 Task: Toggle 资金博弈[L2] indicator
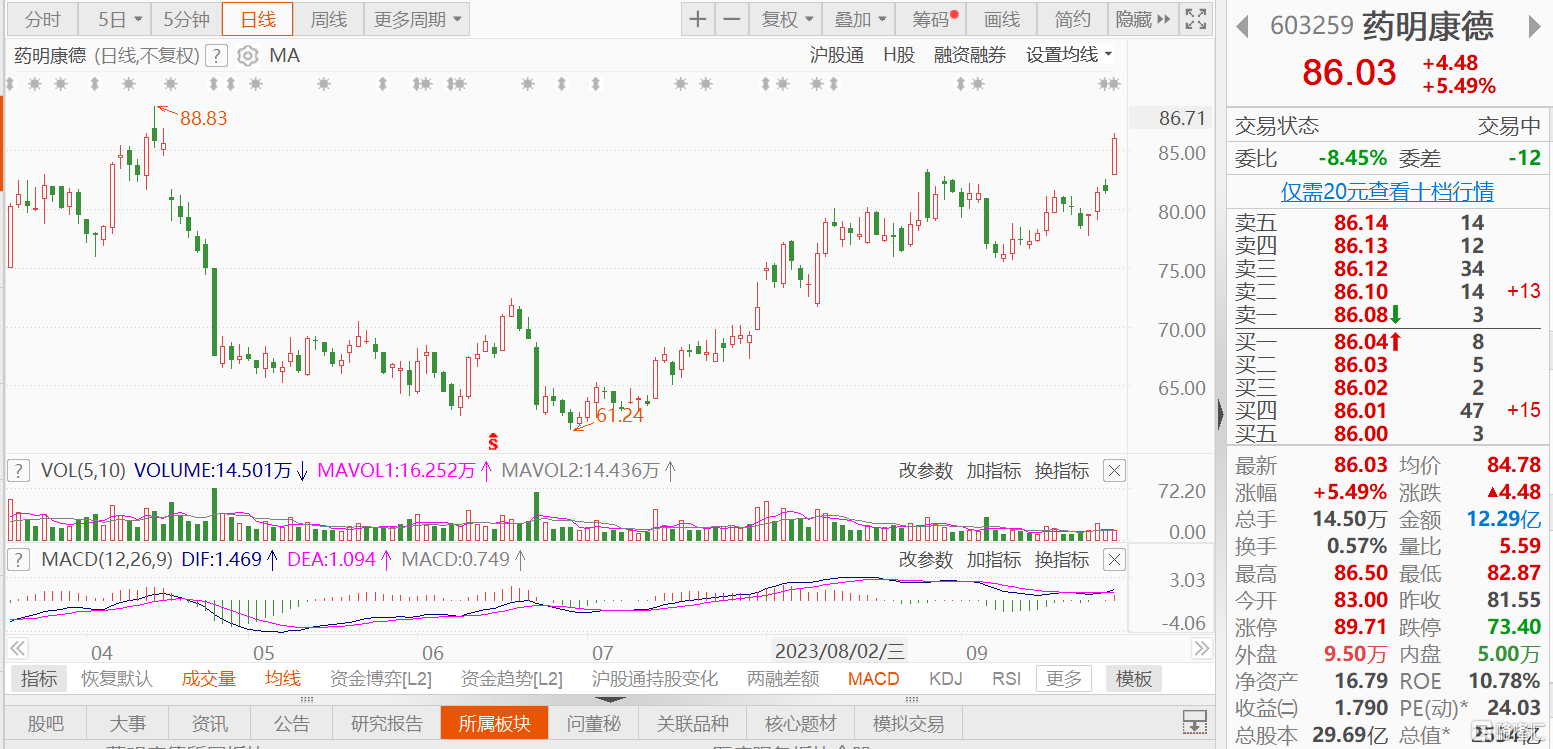(381, 679)
